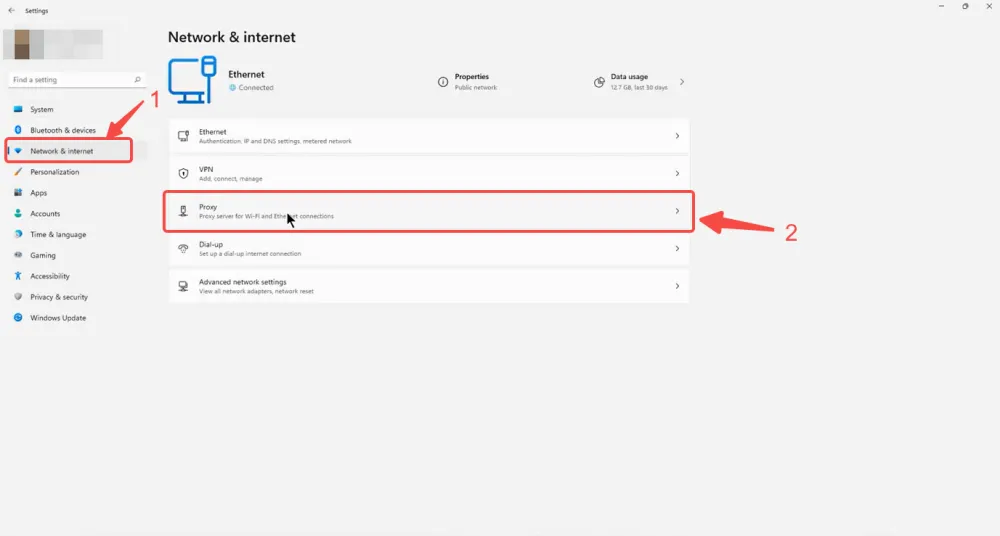This screenshot has height=536, width=1000.
Task: Open Advanced network settings row
Action: click(x=429, y=286)
